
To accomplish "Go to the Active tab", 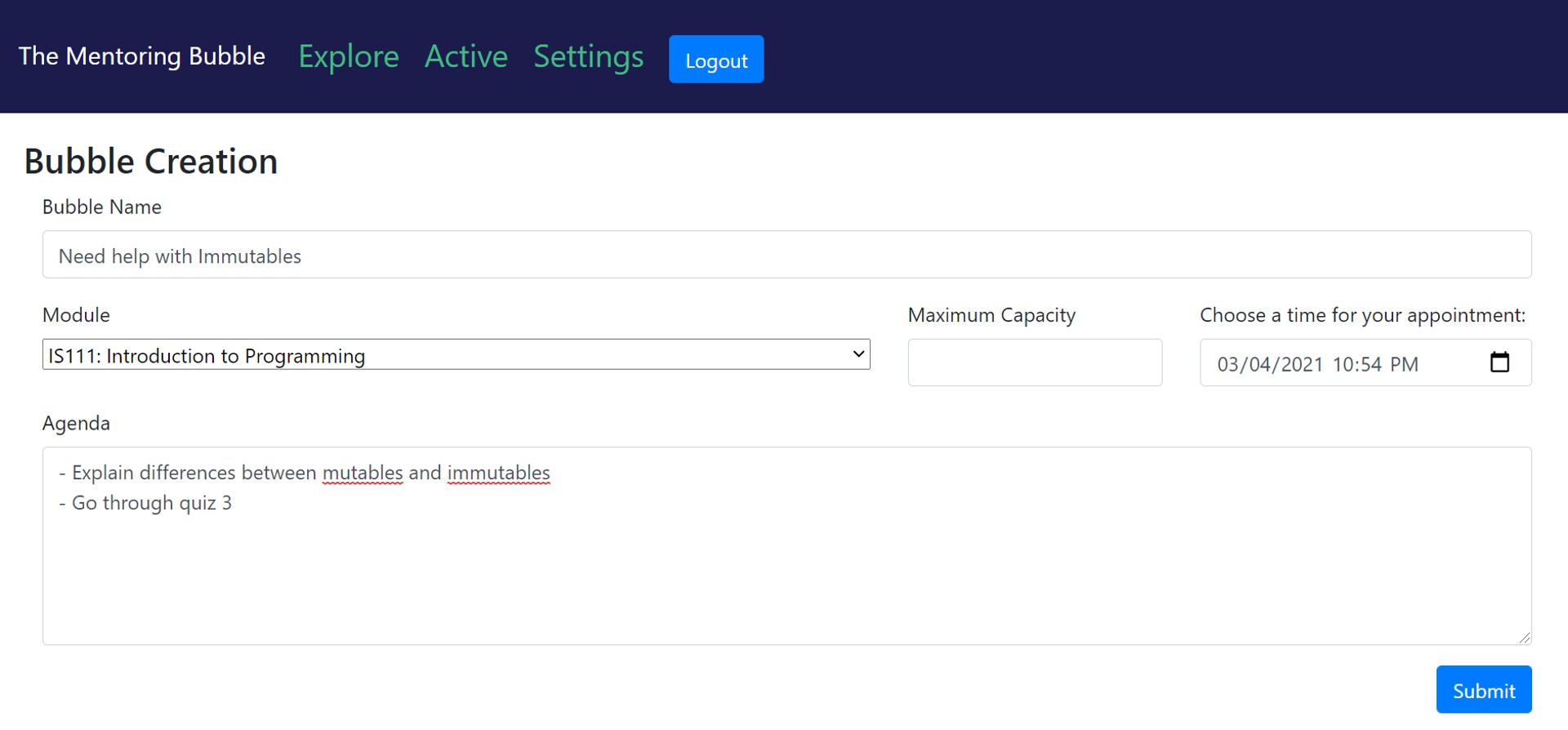I will 466,56.
